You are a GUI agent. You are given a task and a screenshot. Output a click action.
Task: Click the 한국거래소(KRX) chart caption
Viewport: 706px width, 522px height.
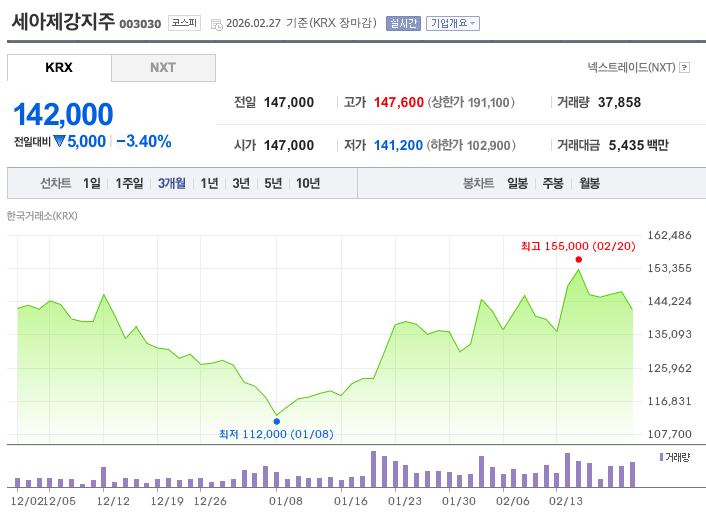click(x=42, y=216)
